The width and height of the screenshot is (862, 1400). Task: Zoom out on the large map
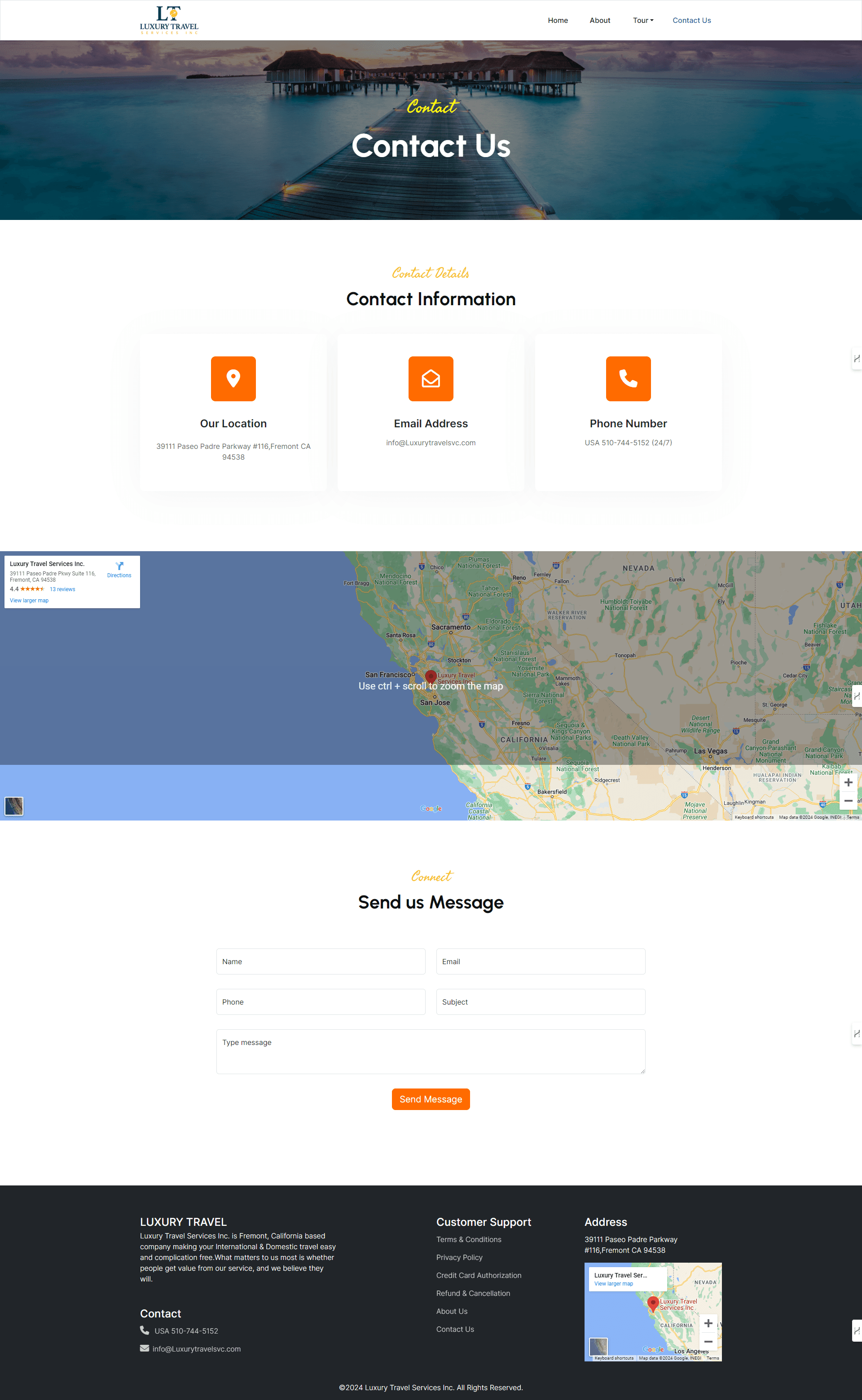coord(848,801)
